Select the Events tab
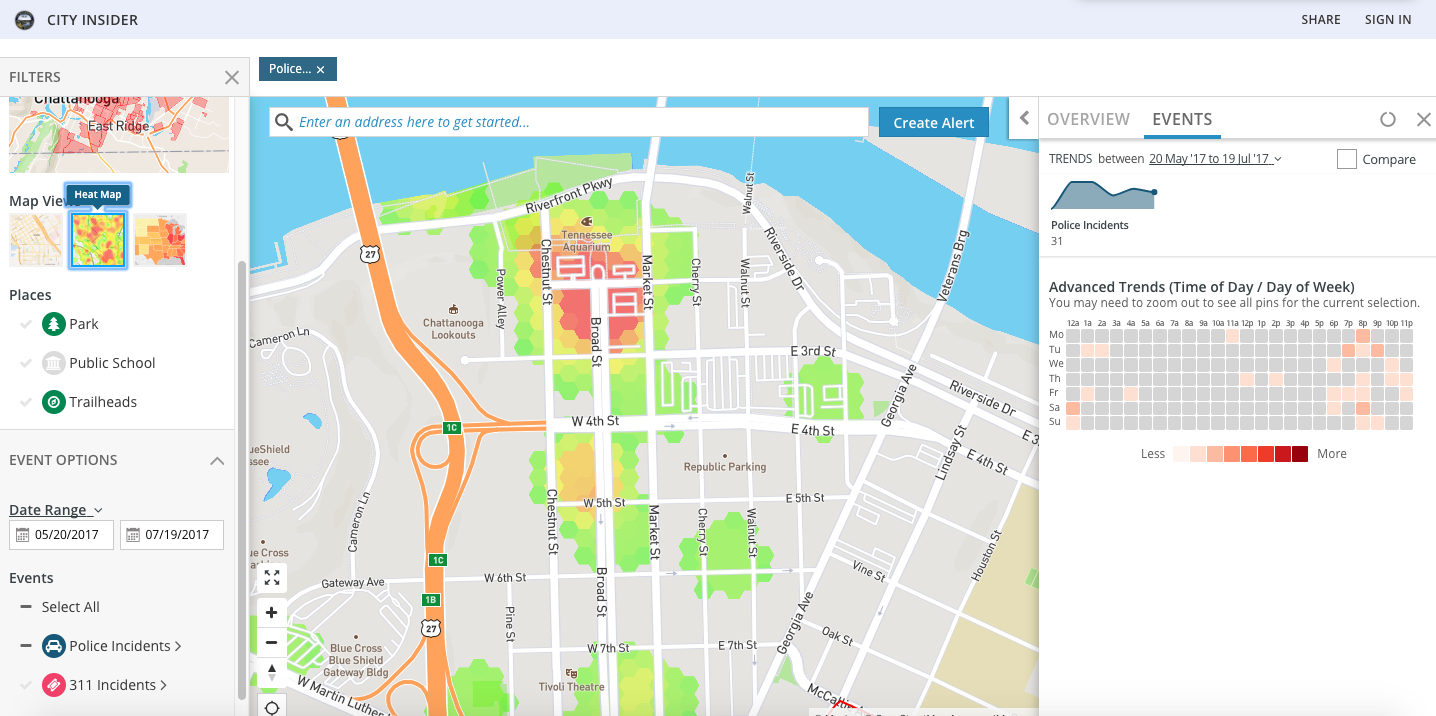Screen dimensions: 1436x716 pyautogui.click(x=1181, y=119)
